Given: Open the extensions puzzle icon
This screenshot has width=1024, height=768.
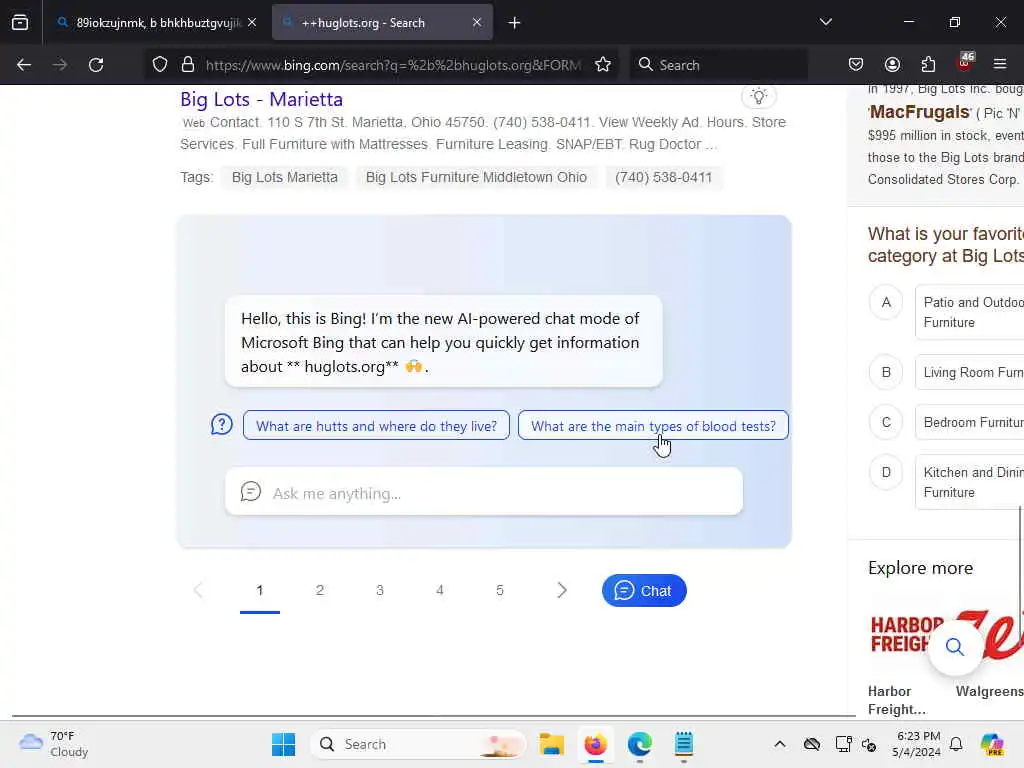Looking at the screenshot, I should tap(928, 65).
